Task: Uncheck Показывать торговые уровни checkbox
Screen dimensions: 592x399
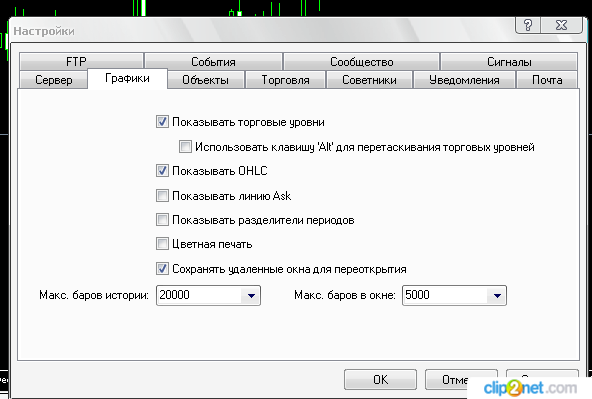Action: (x=162, y=122)
